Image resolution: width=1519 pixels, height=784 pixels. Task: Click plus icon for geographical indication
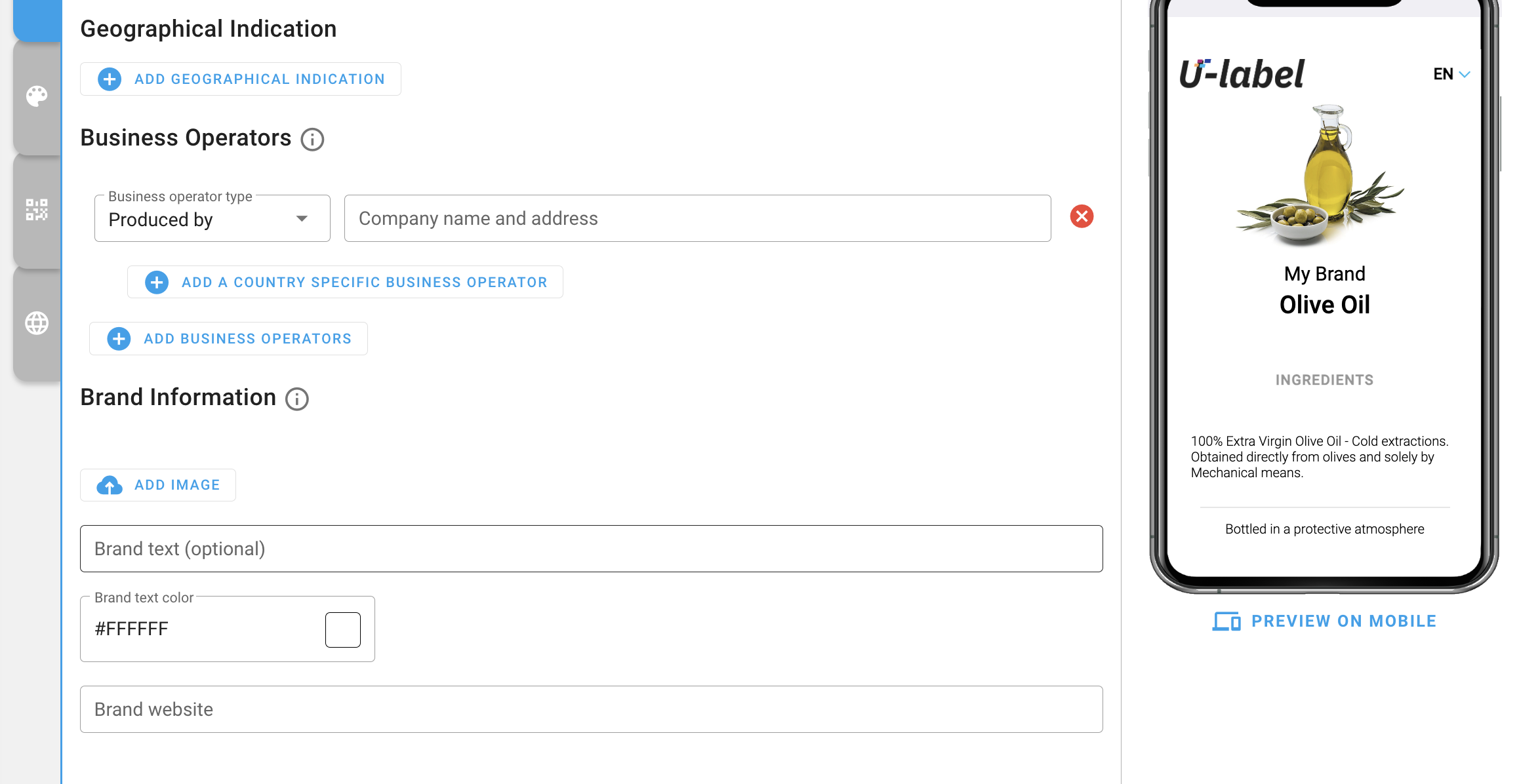(110, 79)
